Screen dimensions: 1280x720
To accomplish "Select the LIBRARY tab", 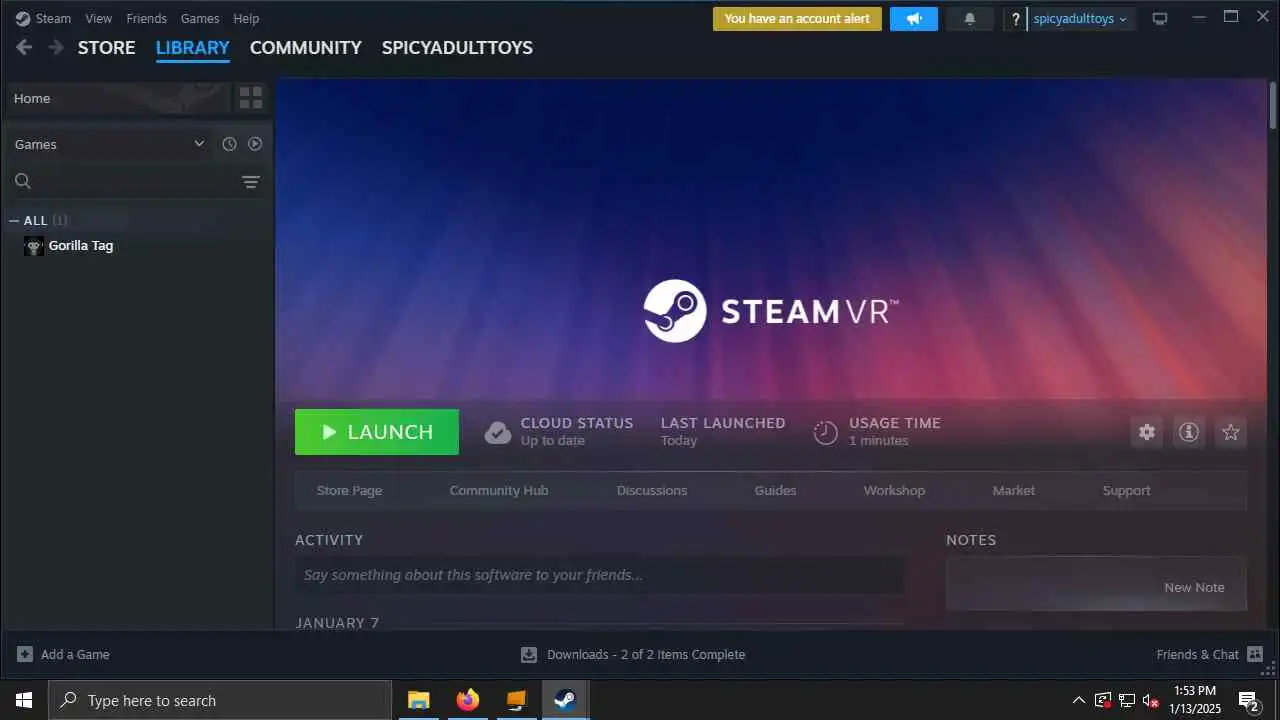I will 193,48.
